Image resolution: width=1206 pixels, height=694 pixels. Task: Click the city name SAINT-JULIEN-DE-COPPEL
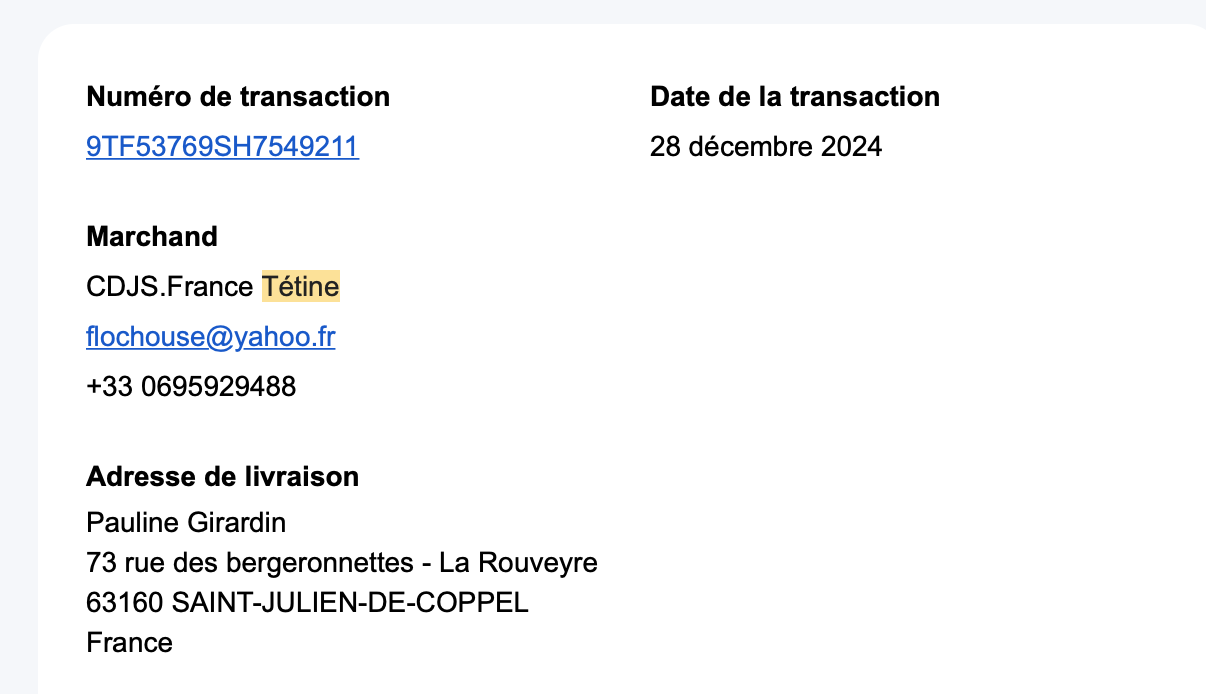pos(350,603)
